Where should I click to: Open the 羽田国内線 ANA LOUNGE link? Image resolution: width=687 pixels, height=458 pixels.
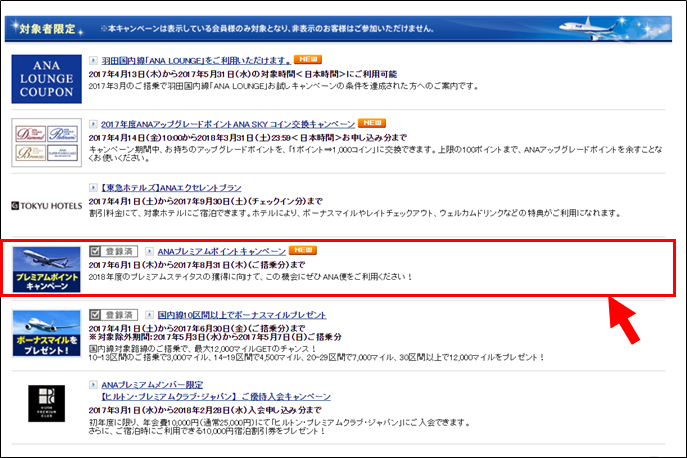196,60
